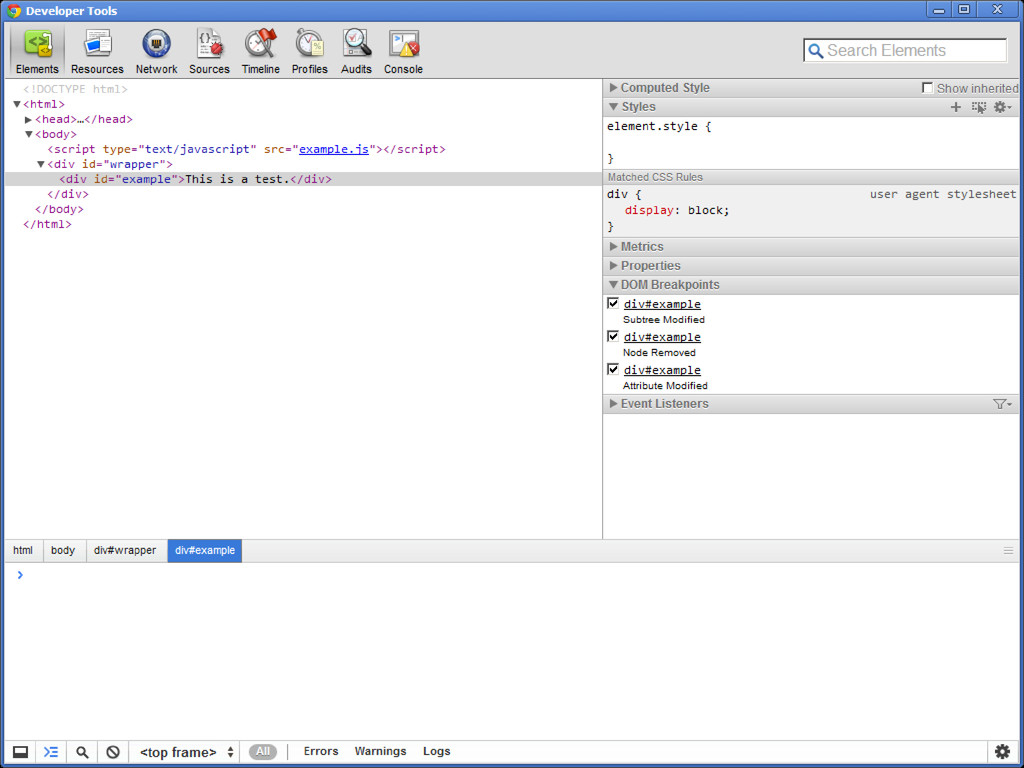Click the closing </body> tag row
This screenshot has height=768, width=1024.
pyautogui.click(x=59, y=209)
